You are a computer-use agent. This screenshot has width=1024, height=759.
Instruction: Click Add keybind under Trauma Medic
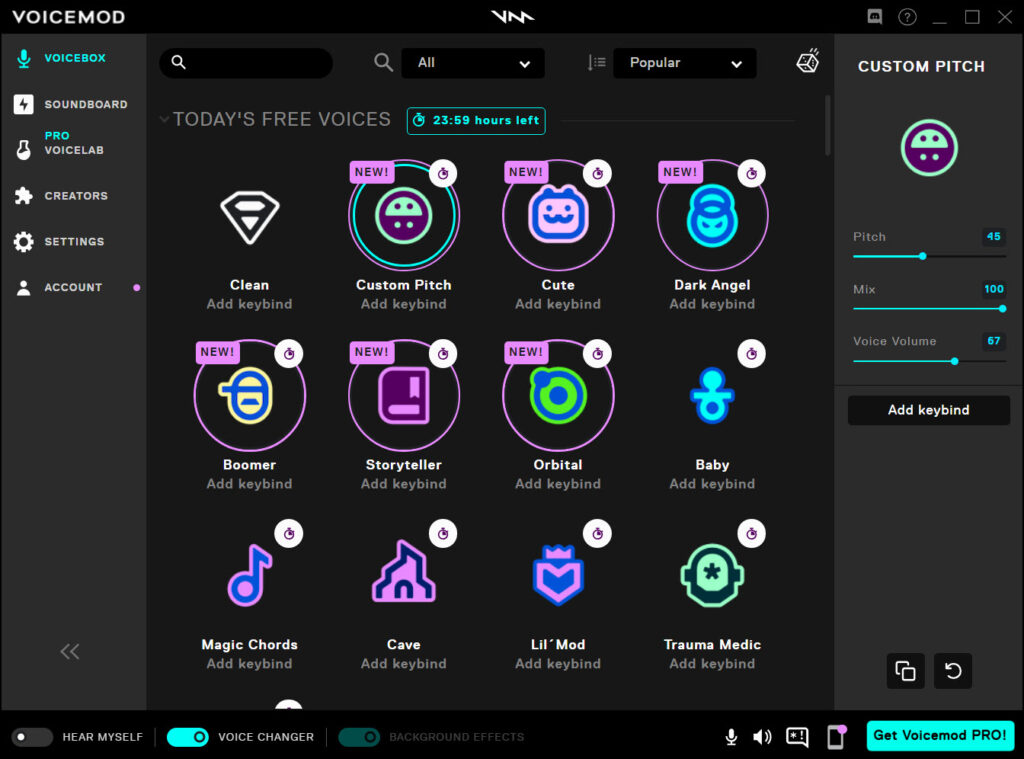[x=712, y=664]
